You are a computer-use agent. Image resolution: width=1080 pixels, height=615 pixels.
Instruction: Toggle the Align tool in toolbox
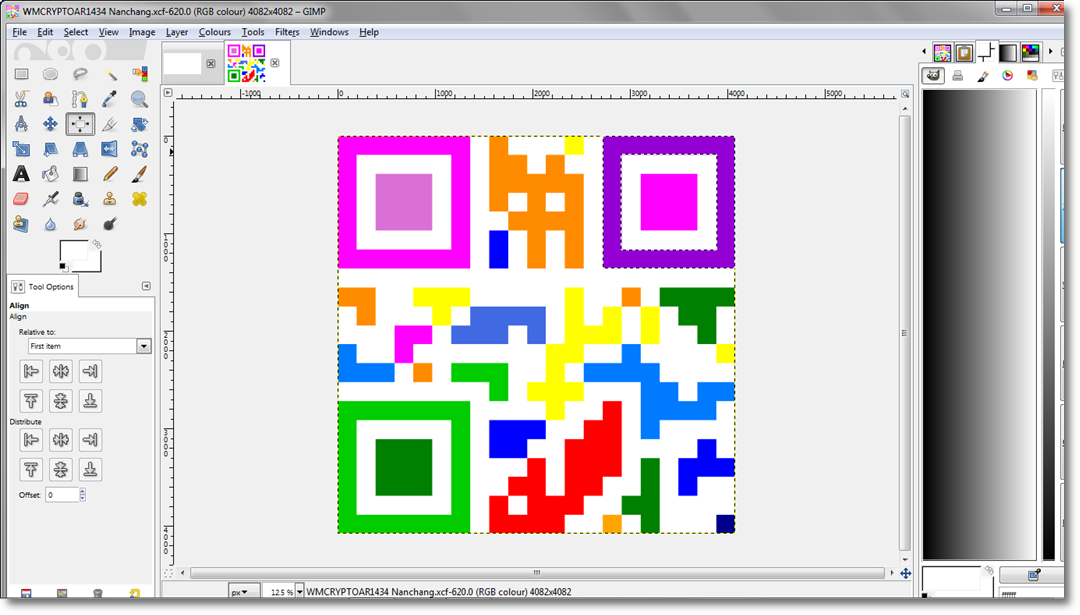coord(80,124)
